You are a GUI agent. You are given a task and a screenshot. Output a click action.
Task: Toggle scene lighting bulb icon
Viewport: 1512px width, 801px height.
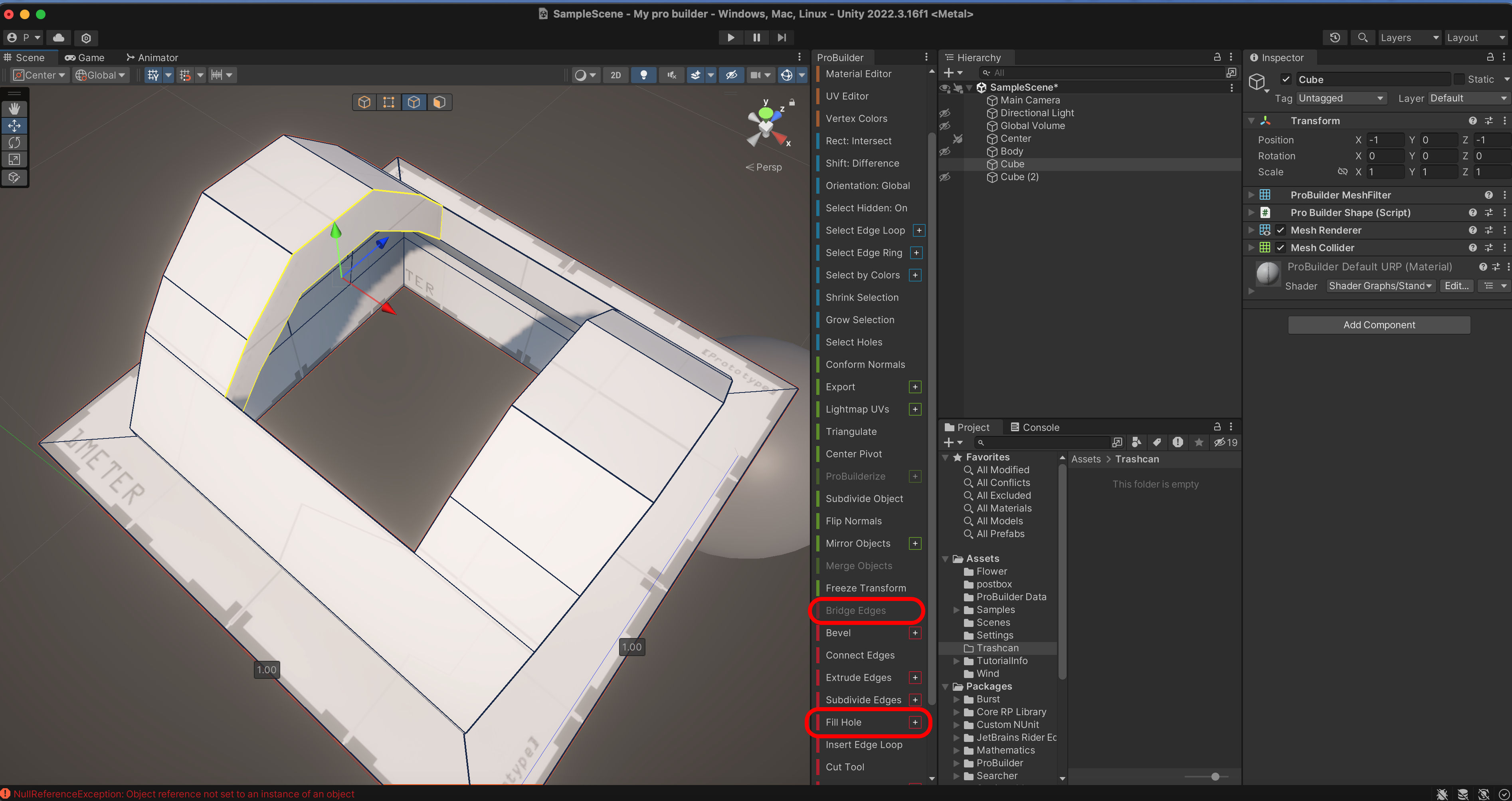643,75
